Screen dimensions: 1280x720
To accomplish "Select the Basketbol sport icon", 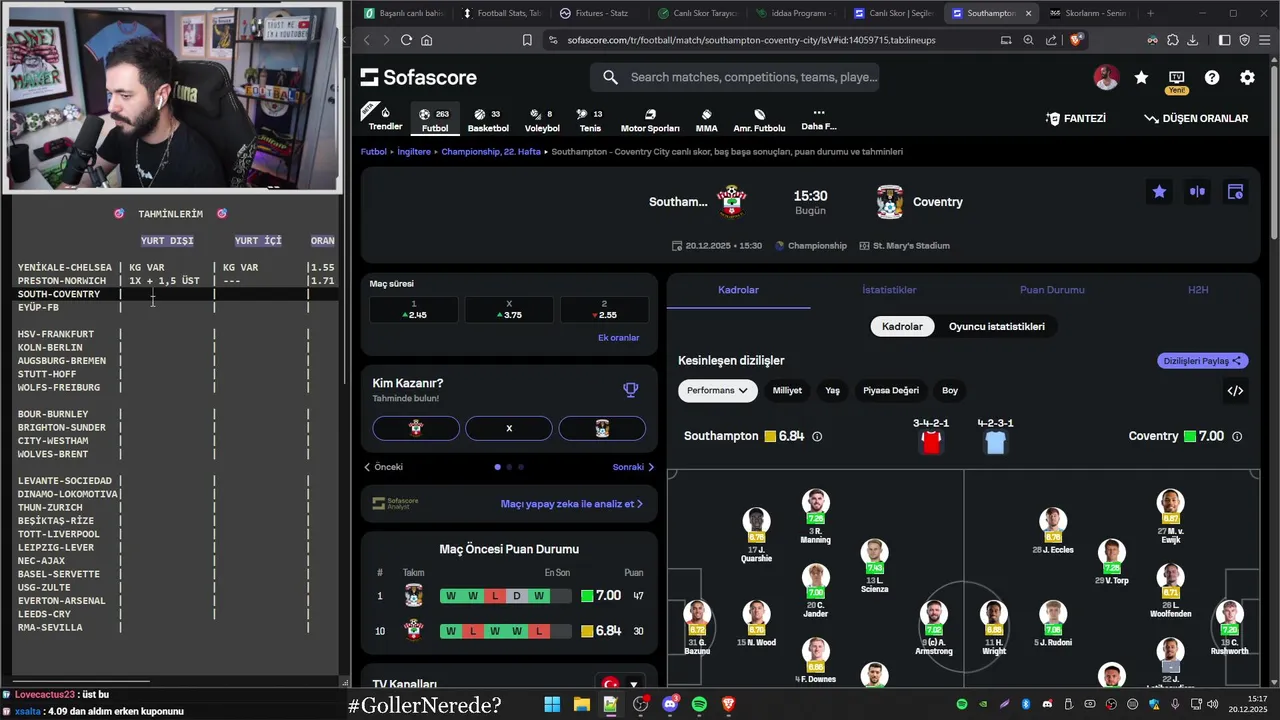I will pos(488,120).
